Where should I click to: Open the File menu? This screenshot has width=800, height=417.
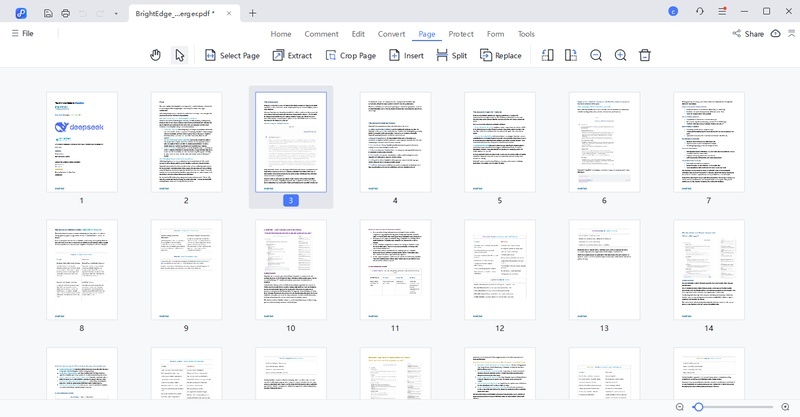pyautogui.click(x=22, y=33)
